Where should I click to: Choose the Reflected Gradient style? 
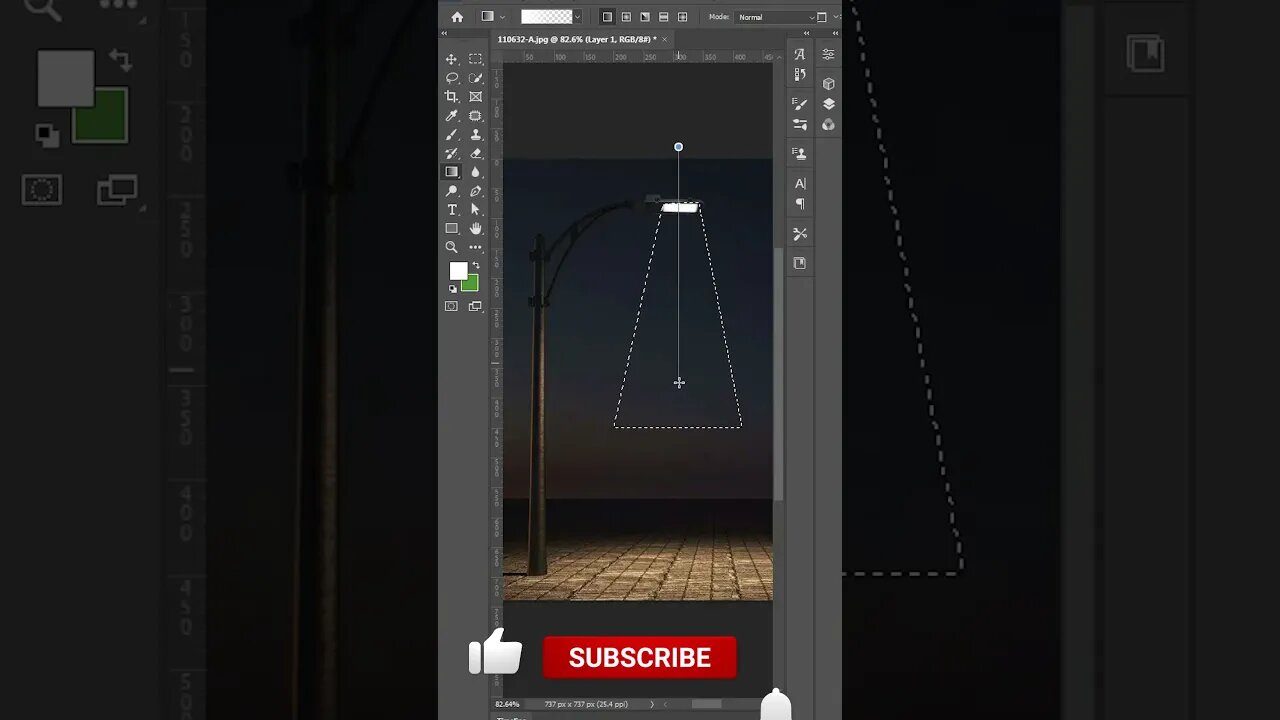[x=664, y=17]
